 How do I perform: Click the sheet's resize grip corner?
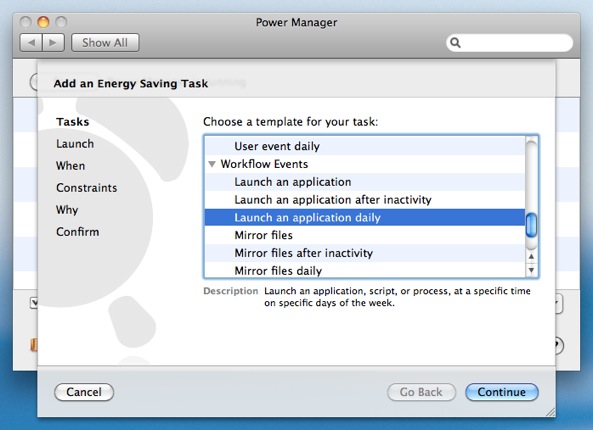click(550, 412)
